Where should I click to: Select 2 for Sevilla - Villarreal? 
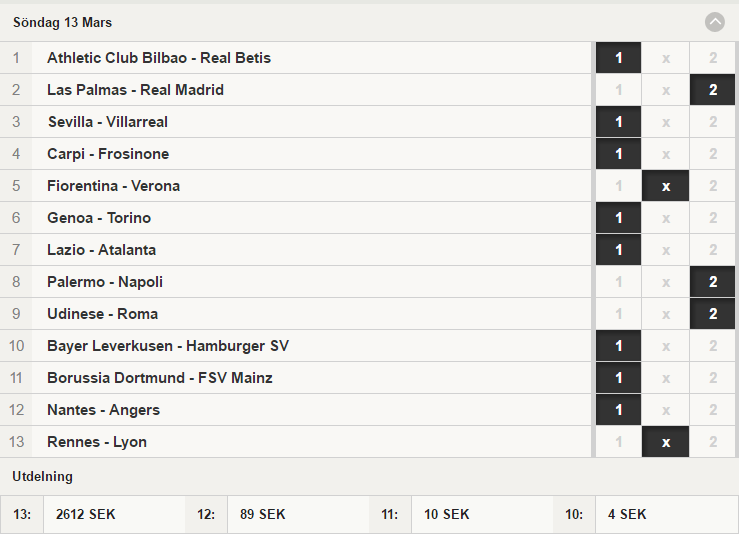713,122
